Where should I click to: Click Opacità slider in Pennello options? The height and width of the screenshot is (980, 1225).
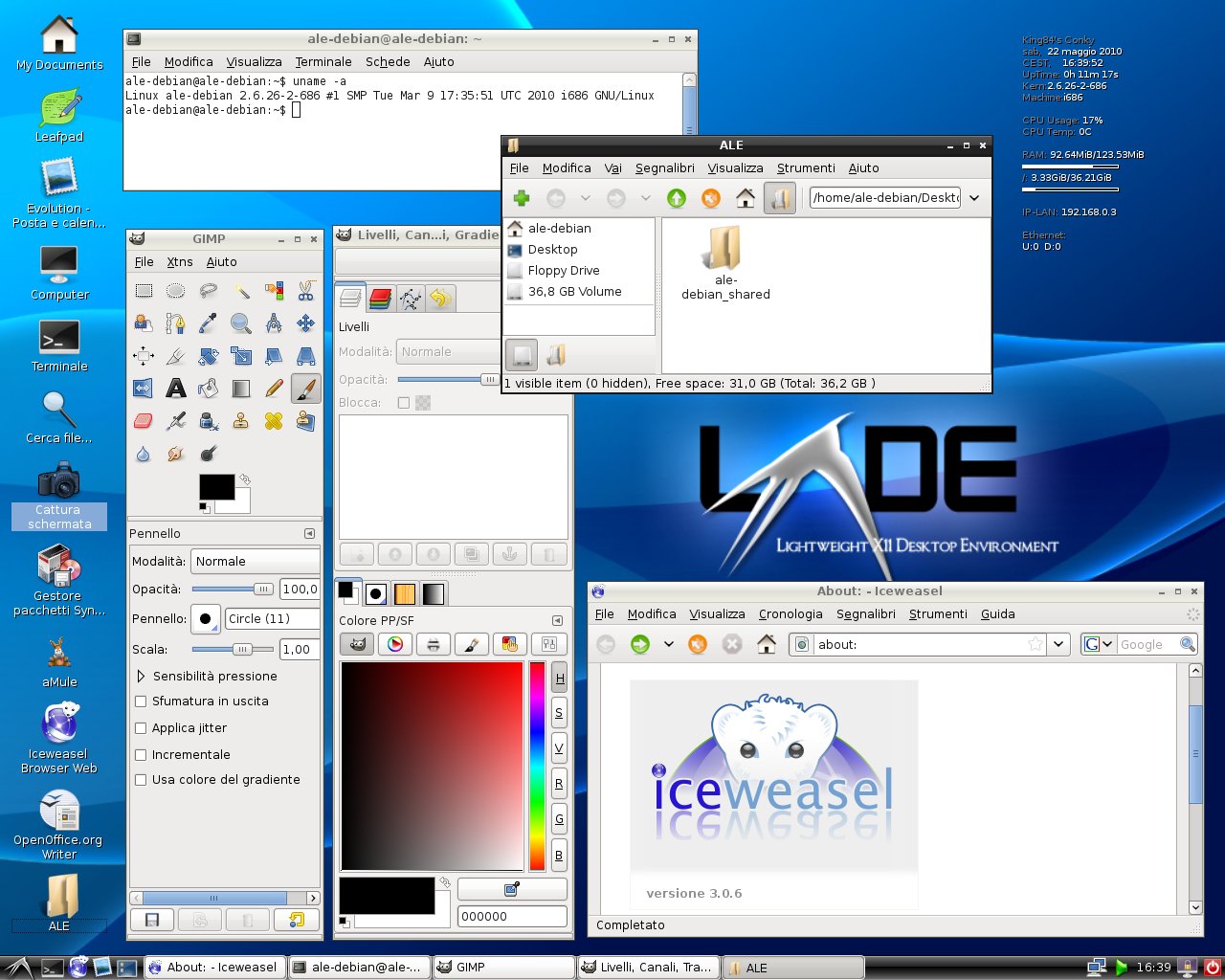pos(234,590)
